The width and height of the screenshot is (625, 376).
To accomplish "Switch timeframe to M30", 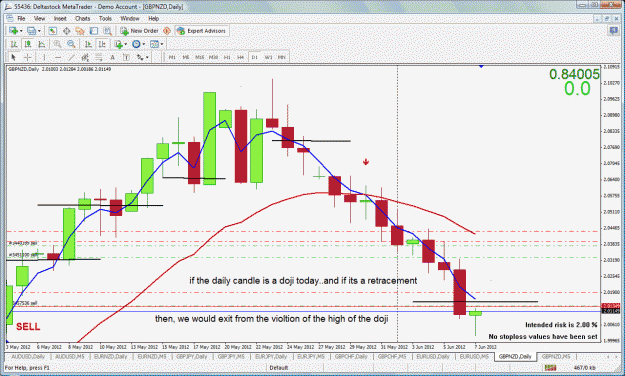I will pos(213,57).
